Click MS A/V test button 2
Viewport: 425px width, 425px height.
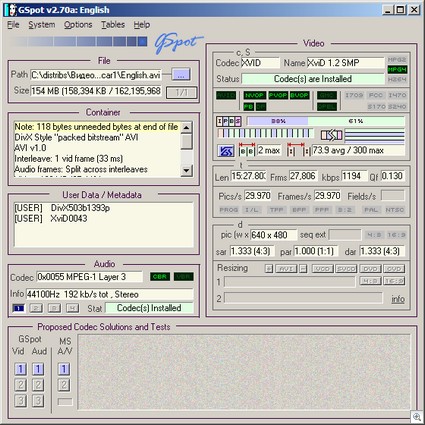point(64,385)
